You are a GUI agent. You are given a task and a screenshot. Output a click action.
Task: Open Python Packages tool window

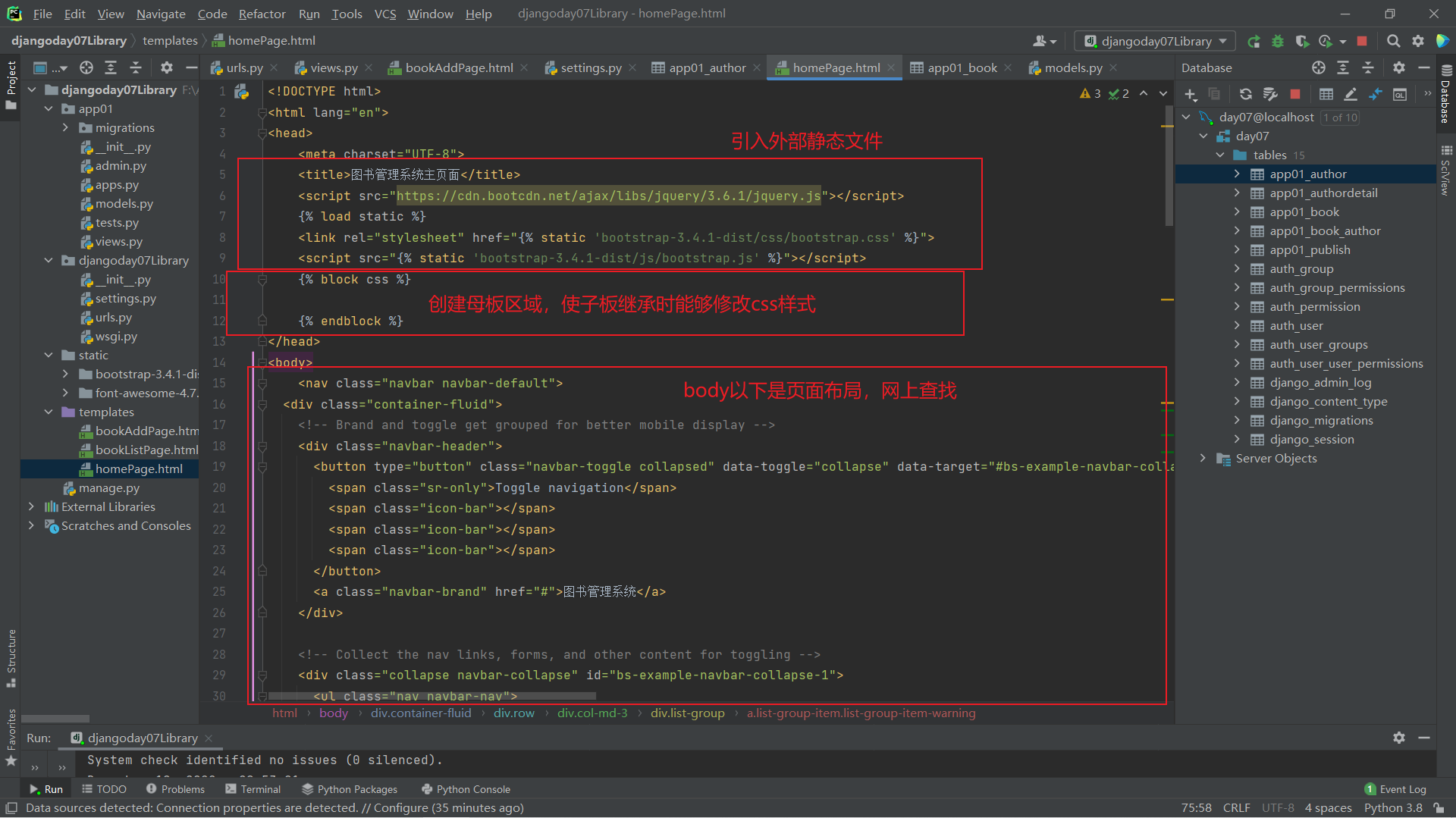coord(350,789)
